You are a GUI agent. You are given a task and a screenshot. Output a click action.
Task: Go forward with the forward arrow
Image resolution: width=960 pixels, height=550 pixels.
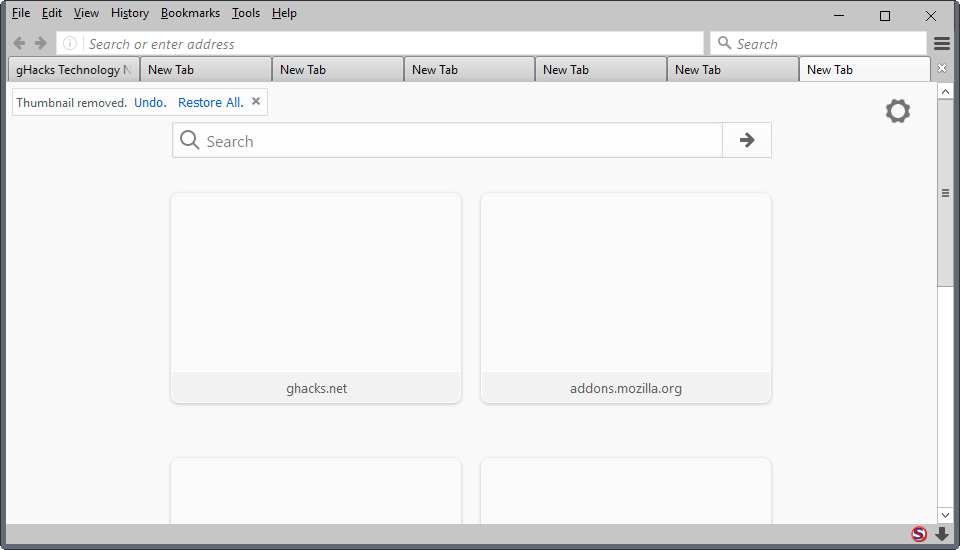pyautogui.click(x=40, y=43)
